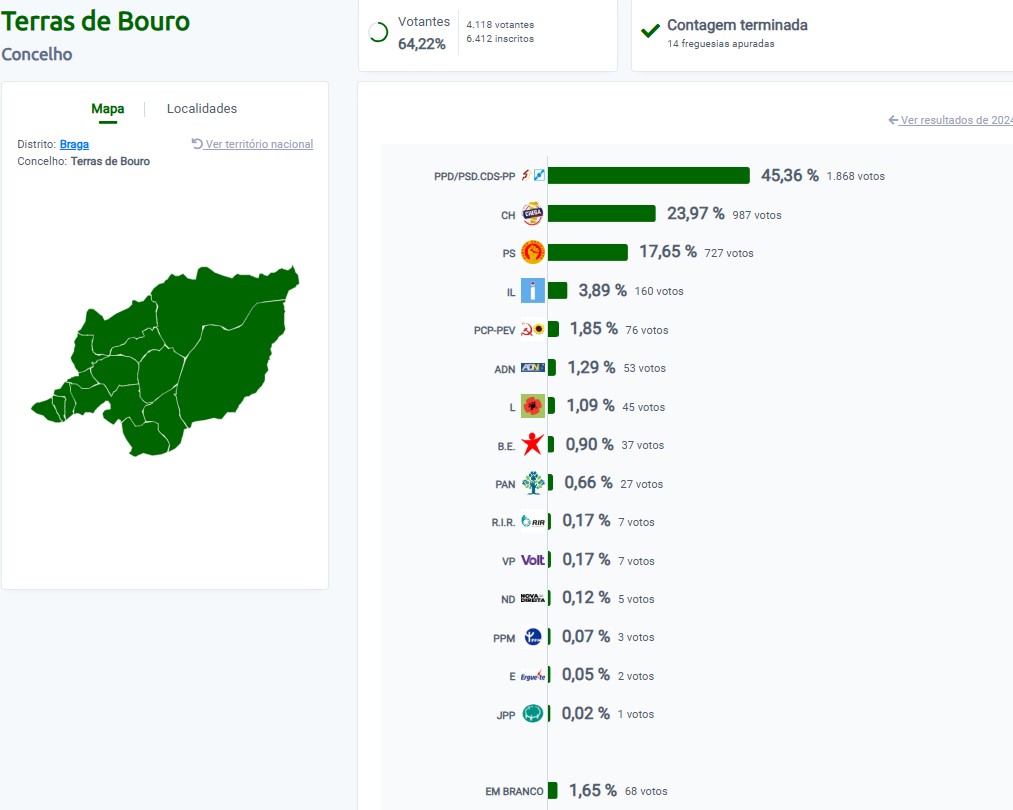Click the PPD/PSD.CDS-PP 45,36 % result bar
The height and width of the screenshot is (810, 1013).
[649, 176]
